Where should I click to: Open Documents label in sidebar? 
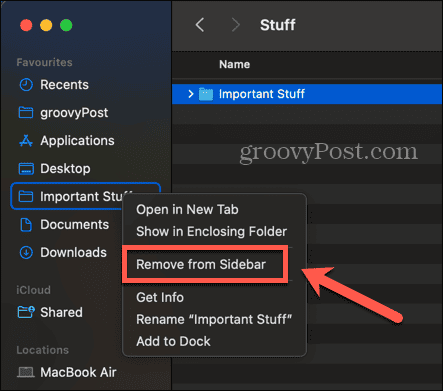[75, 225]
